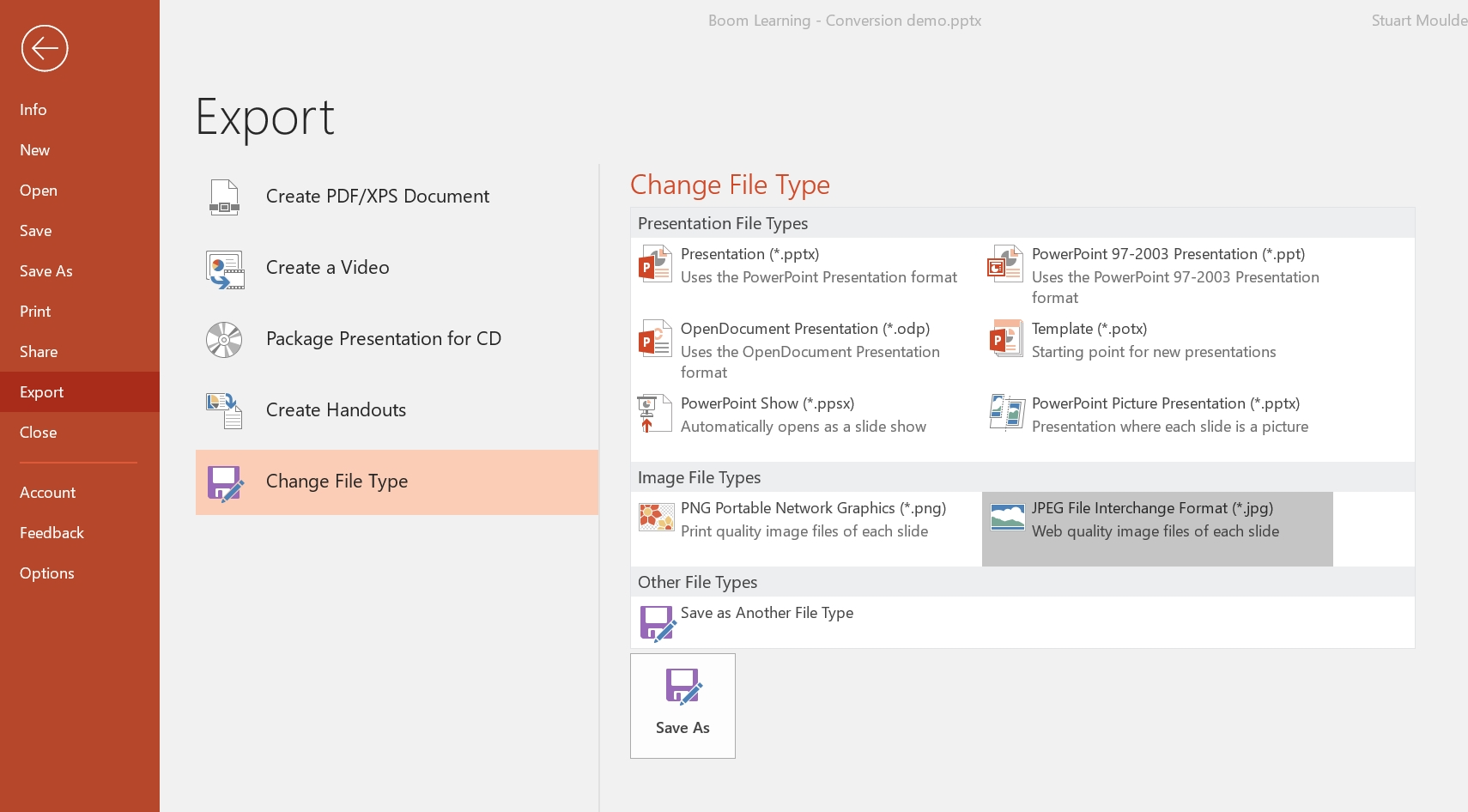Choose JPEG File Interchange Format (*.jpg)
Image resolution: width=1468 pixels, height=812 pixels.
tap(1157, 529)
